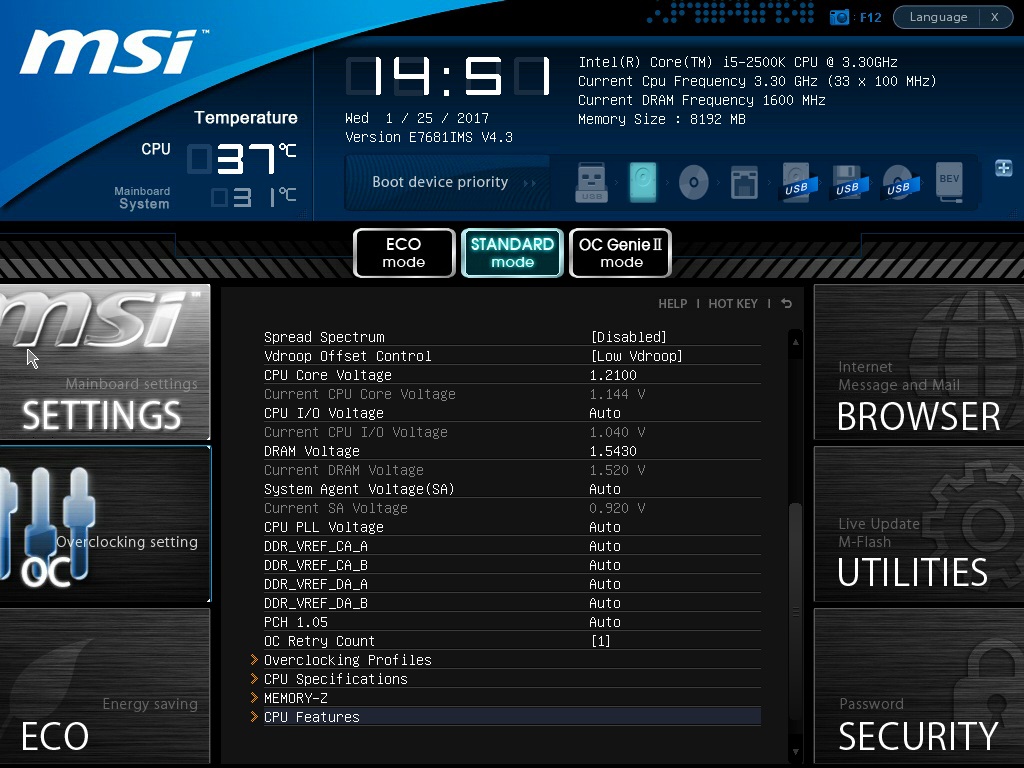This screenshot has width=1024, height=768.
Task: Take a screenshot with the F12 camera icon
Action: pyautogui.click(x=839, y=17)
